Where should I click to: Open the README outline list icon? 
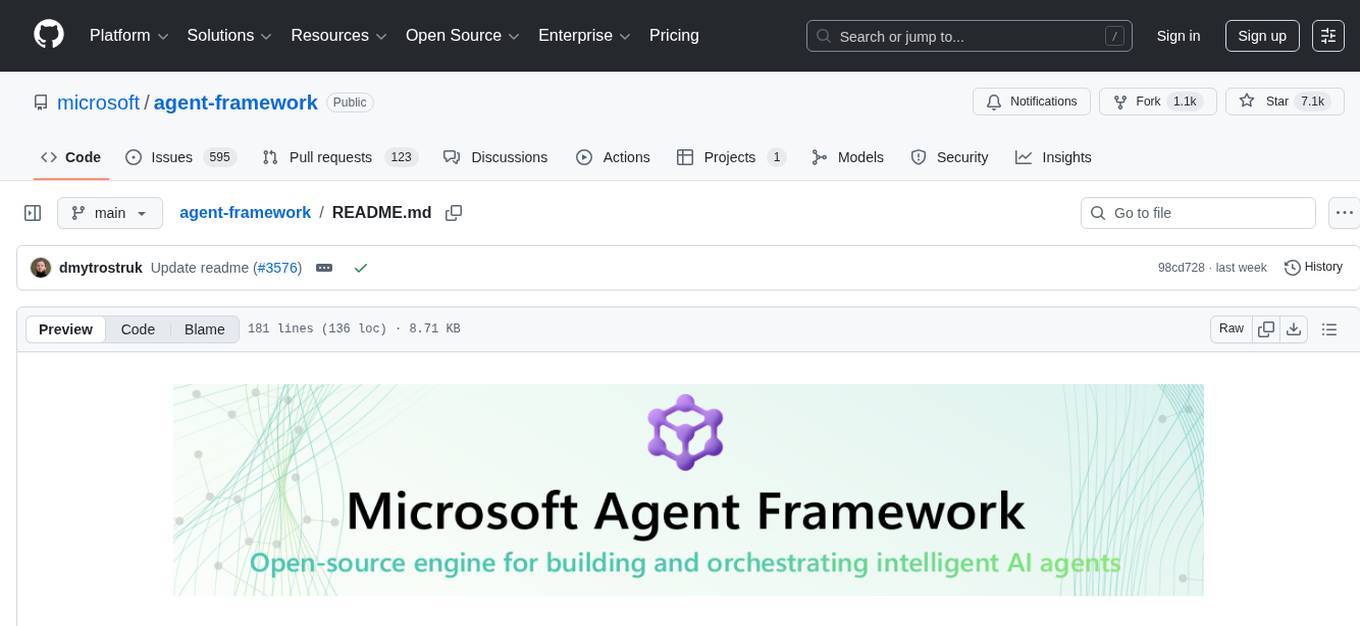1329,328
